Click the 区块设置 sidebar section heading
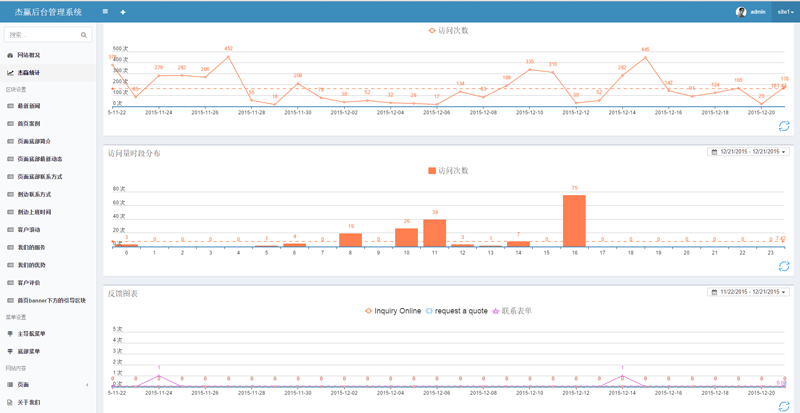 point(16,89)
